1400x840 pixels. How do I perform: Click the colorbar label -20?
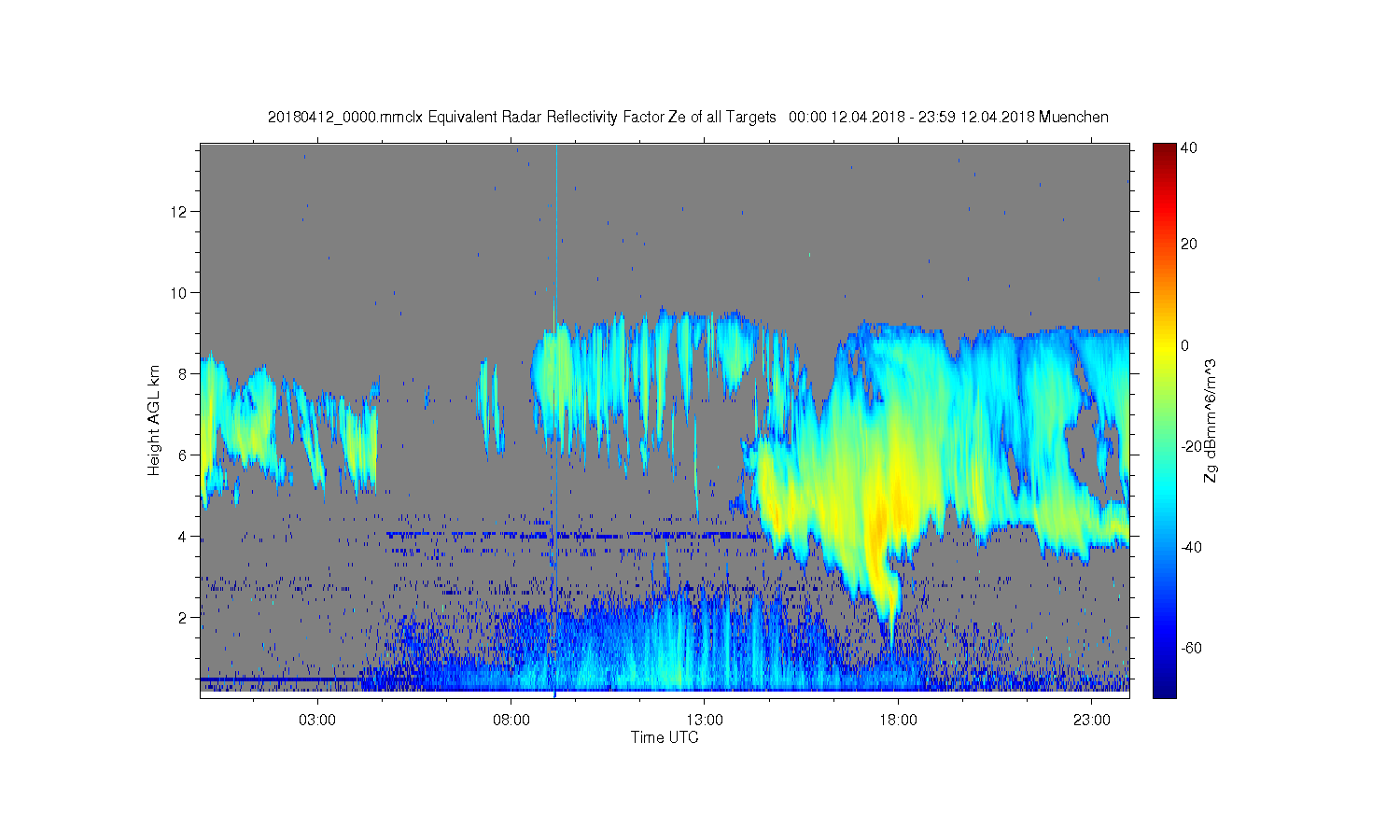1191,446
